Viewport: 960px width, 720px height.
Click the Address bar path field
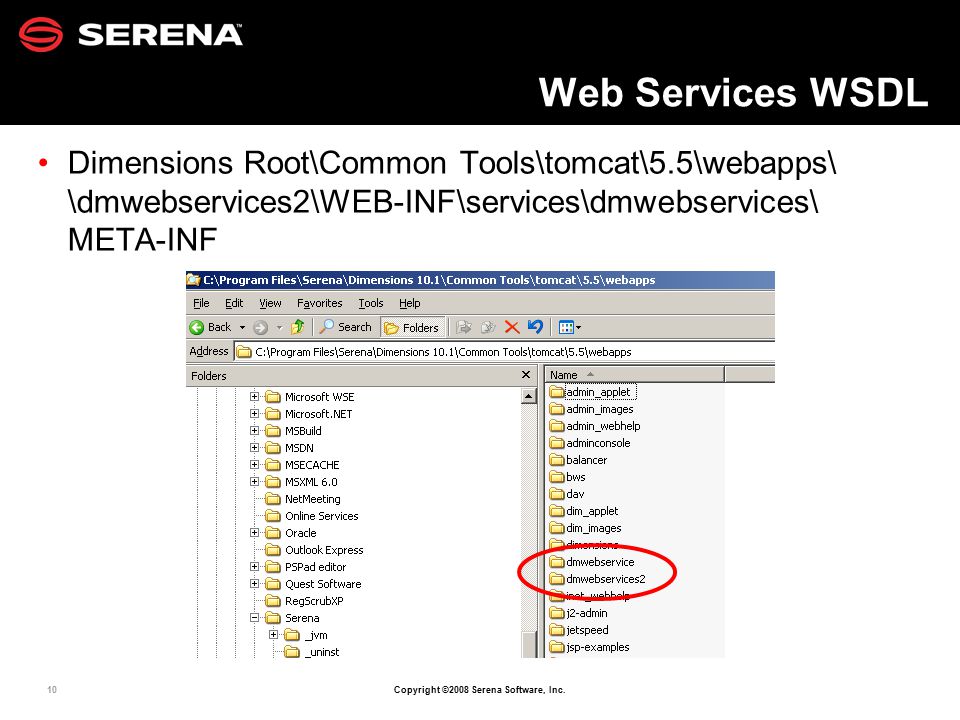(x=505, y=352)
